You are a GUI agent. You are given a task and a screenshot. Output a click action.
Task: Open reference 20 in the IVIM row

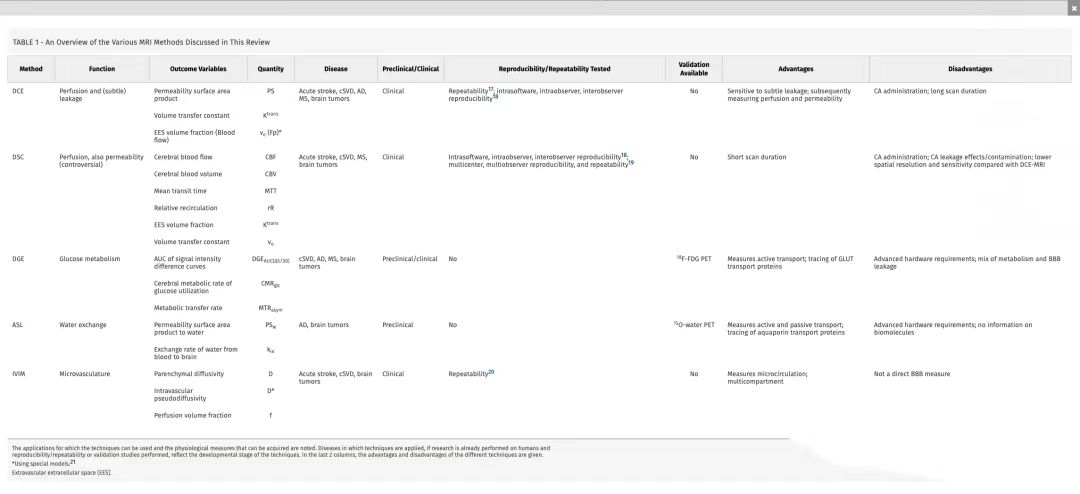tap(491, 372)
